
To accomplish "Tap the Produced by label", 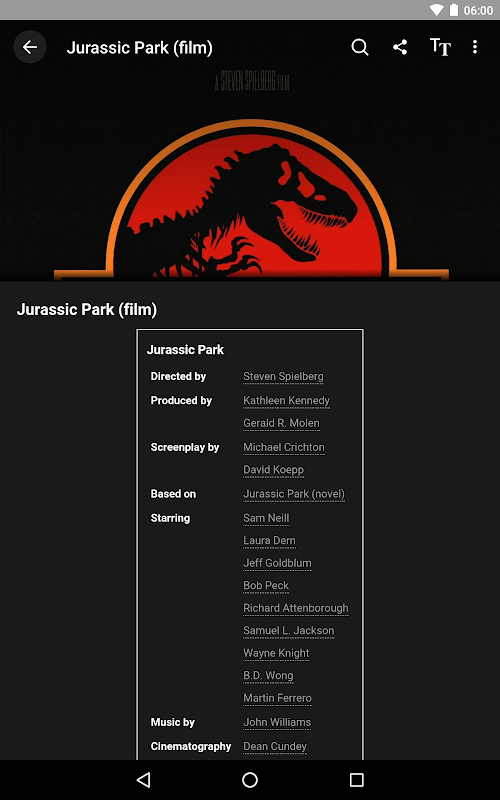I will [x=181, y=401].
